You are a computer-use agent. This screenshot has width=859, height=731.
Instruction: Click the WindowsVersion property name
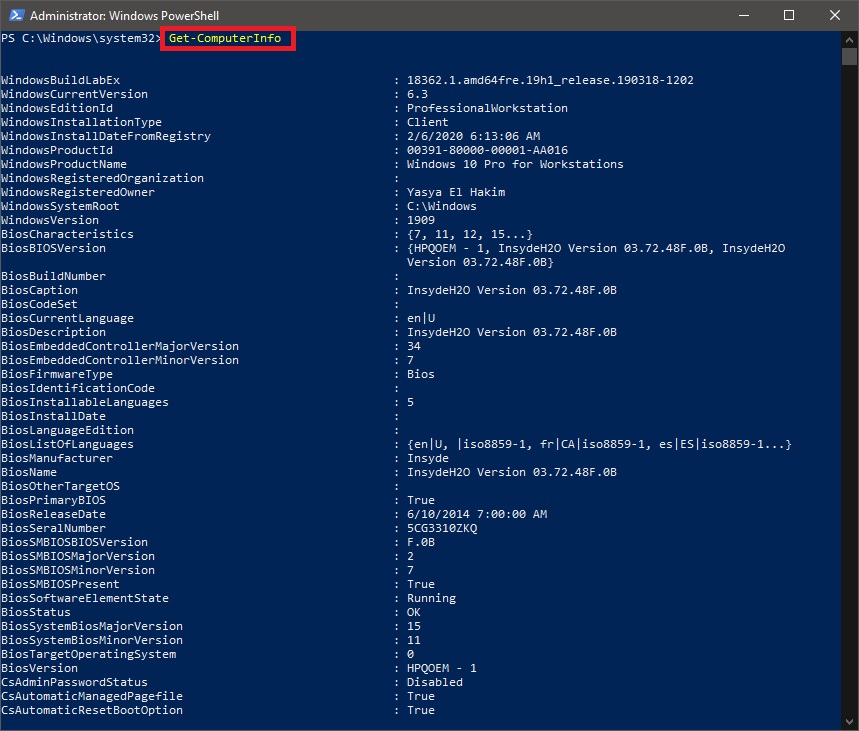tap(50, 220)
